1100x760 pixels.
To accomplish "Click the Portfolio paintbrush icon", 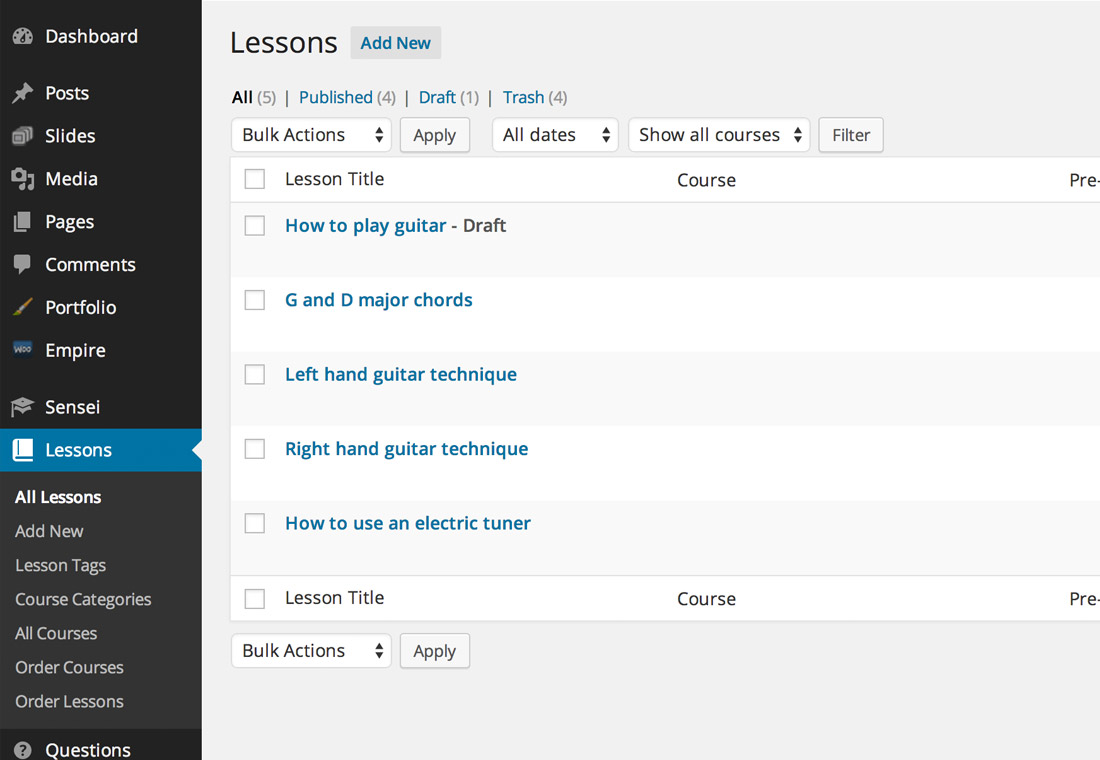I will [x=22, y=307].
